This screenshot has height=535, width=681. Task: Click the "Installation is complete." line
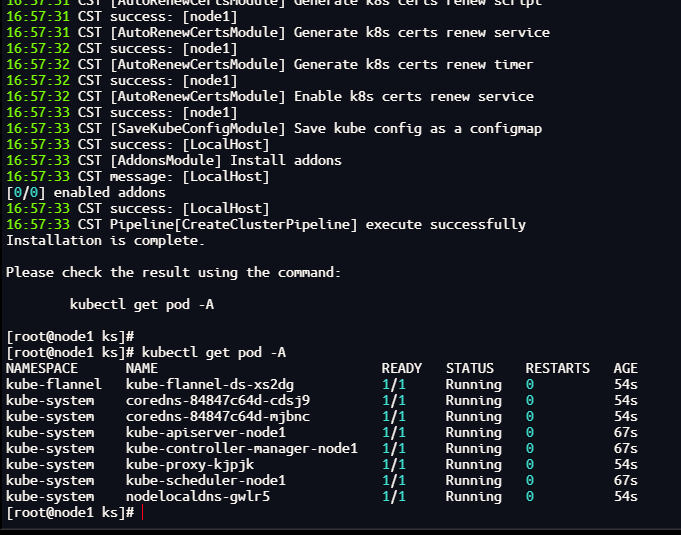tap(105, 240)
